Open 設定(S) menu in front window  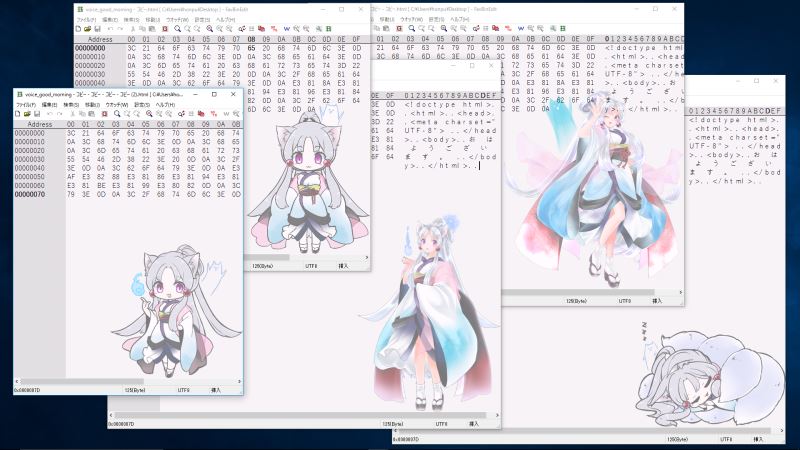tap(142, 105)
